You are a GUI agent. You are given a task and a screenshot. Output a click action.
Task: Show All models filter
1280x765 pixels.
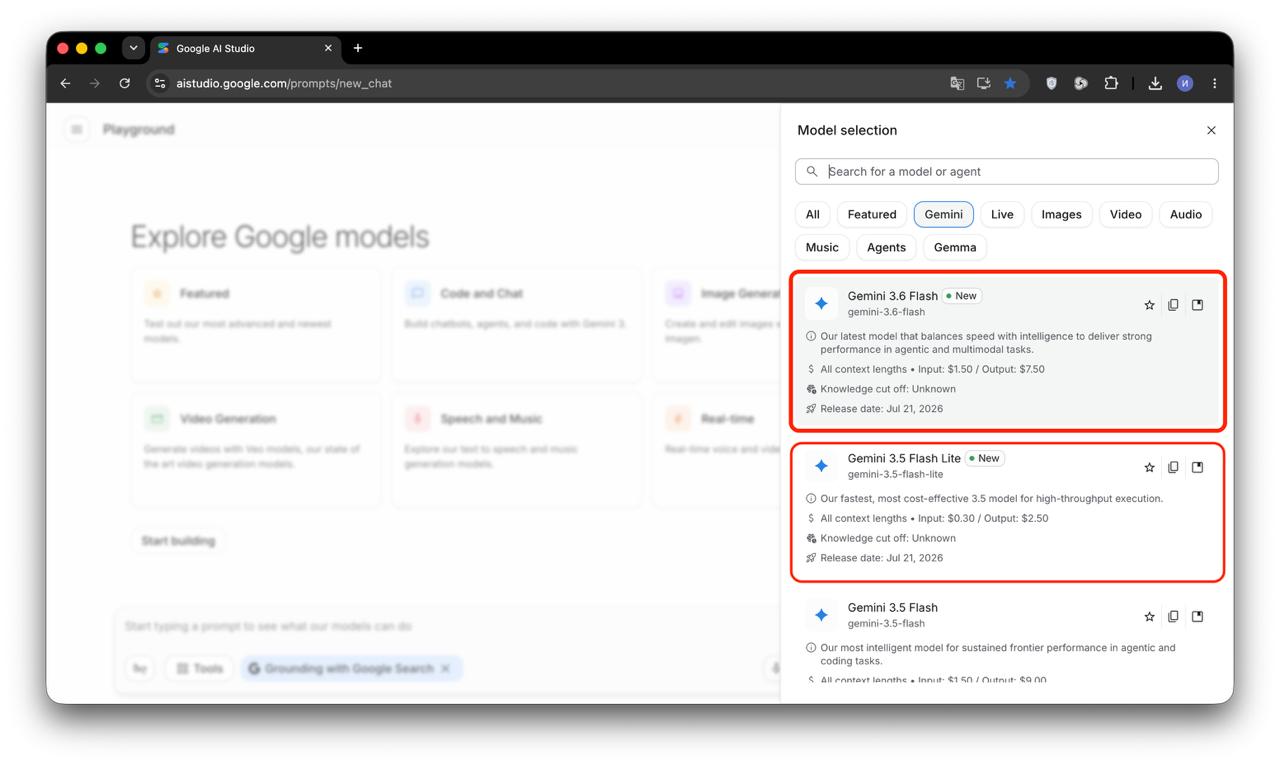813,214
